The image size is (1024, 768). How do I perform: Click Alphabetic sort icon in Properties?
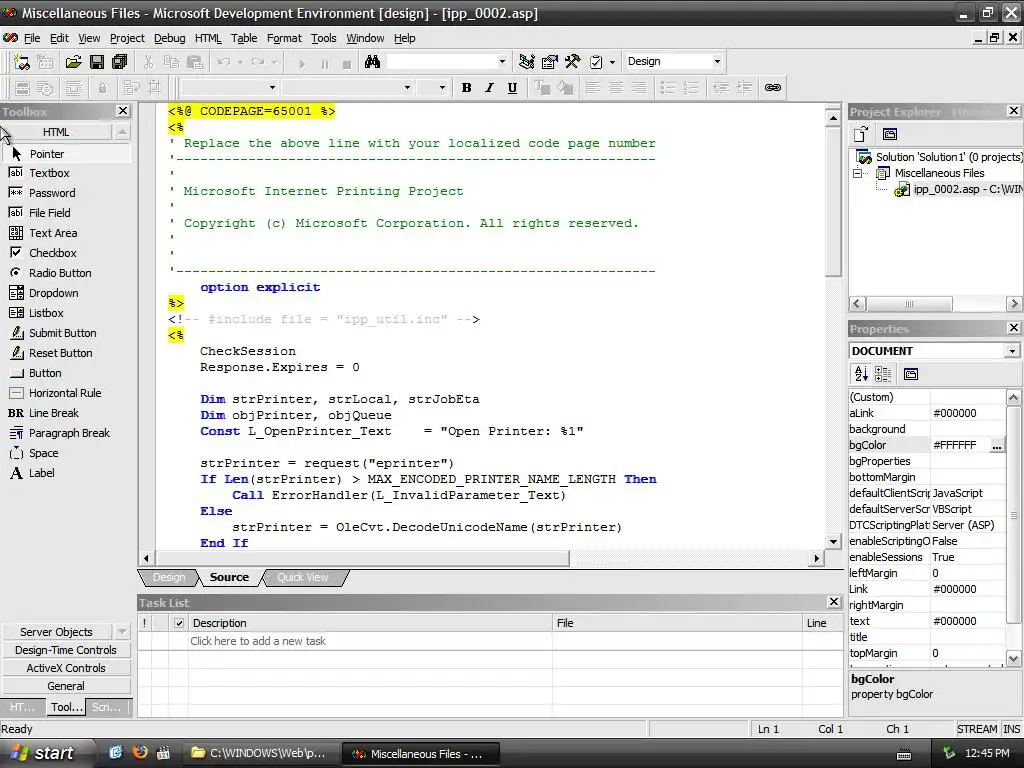(861, 374)
